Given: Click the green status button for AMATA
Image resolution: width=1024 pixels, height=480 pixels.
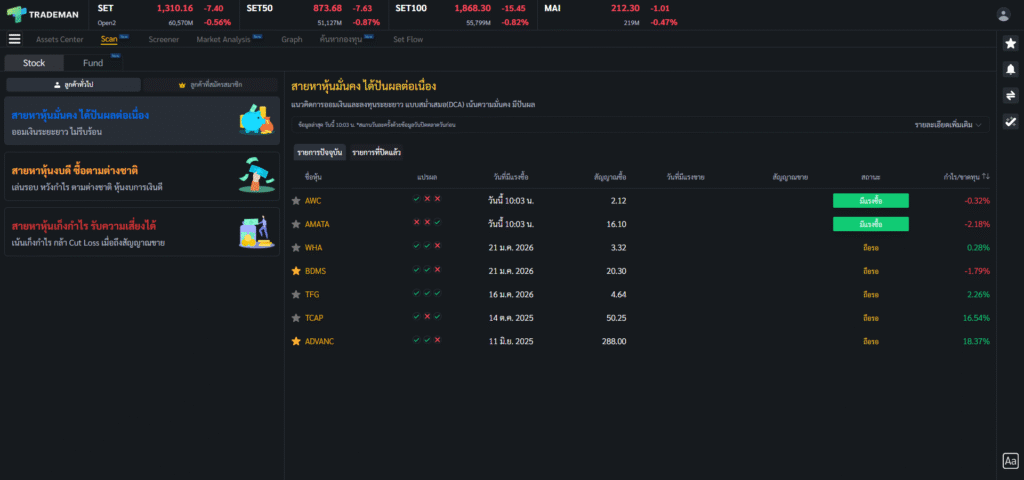Looking at the screenshot, I should [870, 224].
